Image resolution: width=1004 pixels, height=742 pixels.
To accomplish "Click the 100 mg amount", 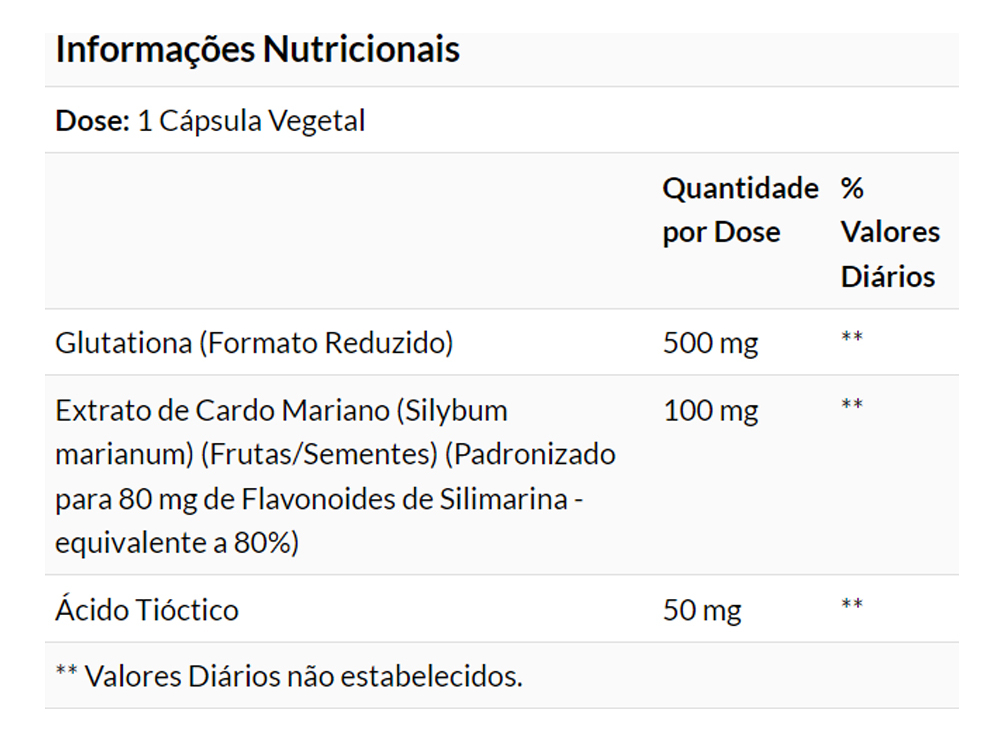I will [710, 410].
